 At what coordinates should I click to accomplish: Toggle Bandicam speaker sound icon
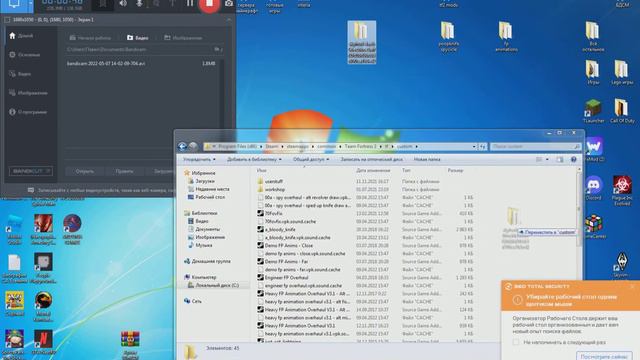tap(123, 4)
